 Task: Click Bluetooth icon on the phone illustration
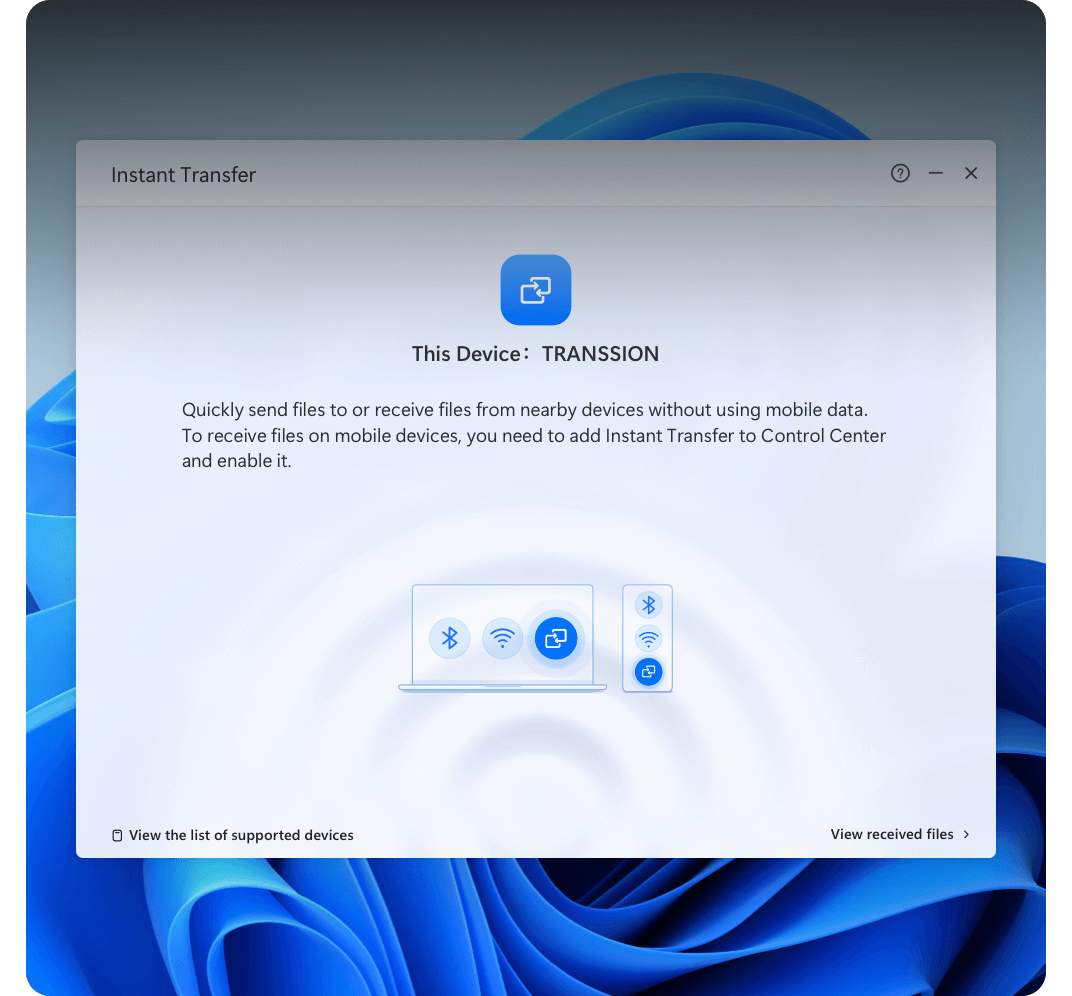(648, 605)
